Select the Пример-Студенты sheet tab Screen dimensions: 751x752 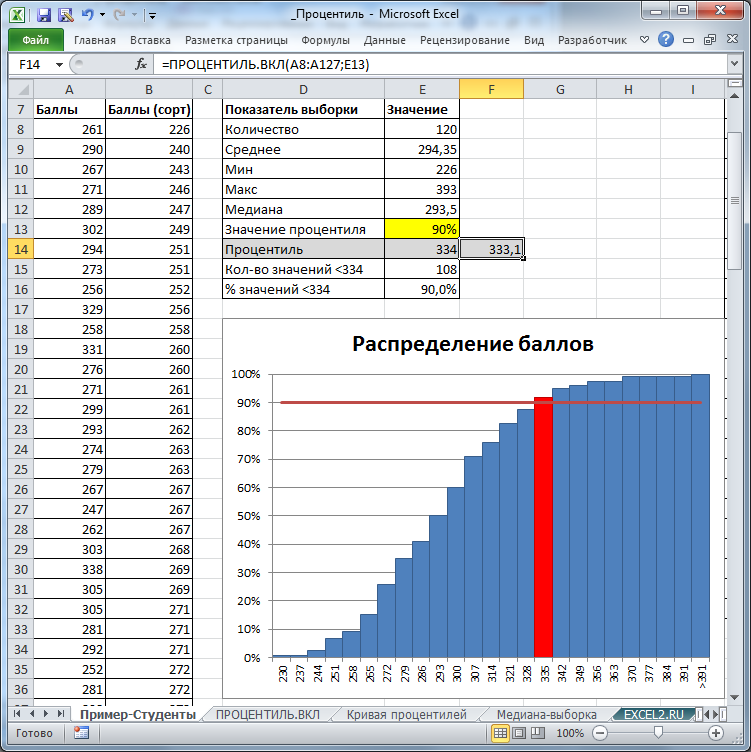click(138, 714)
